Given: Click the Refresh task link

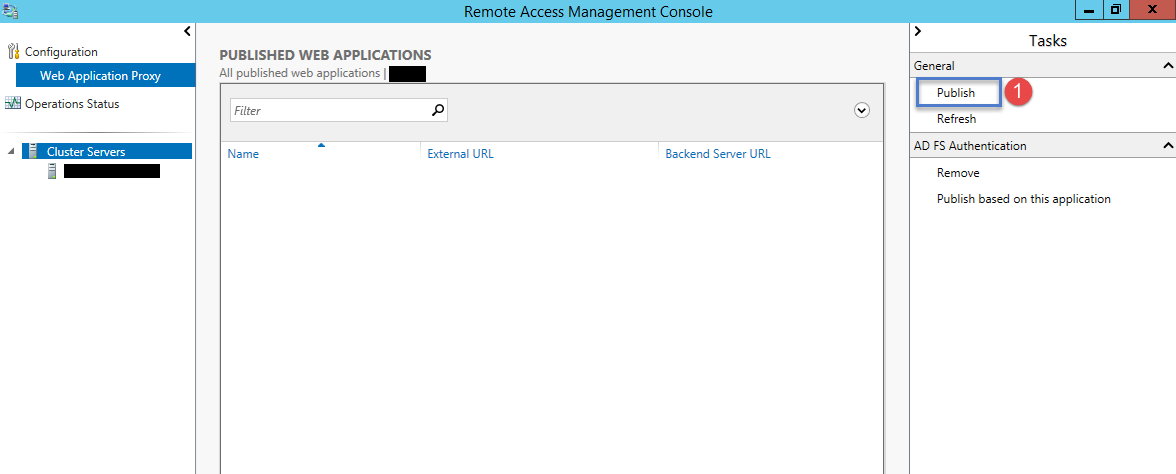Looking at the screenshot, I should click(956, 119).
